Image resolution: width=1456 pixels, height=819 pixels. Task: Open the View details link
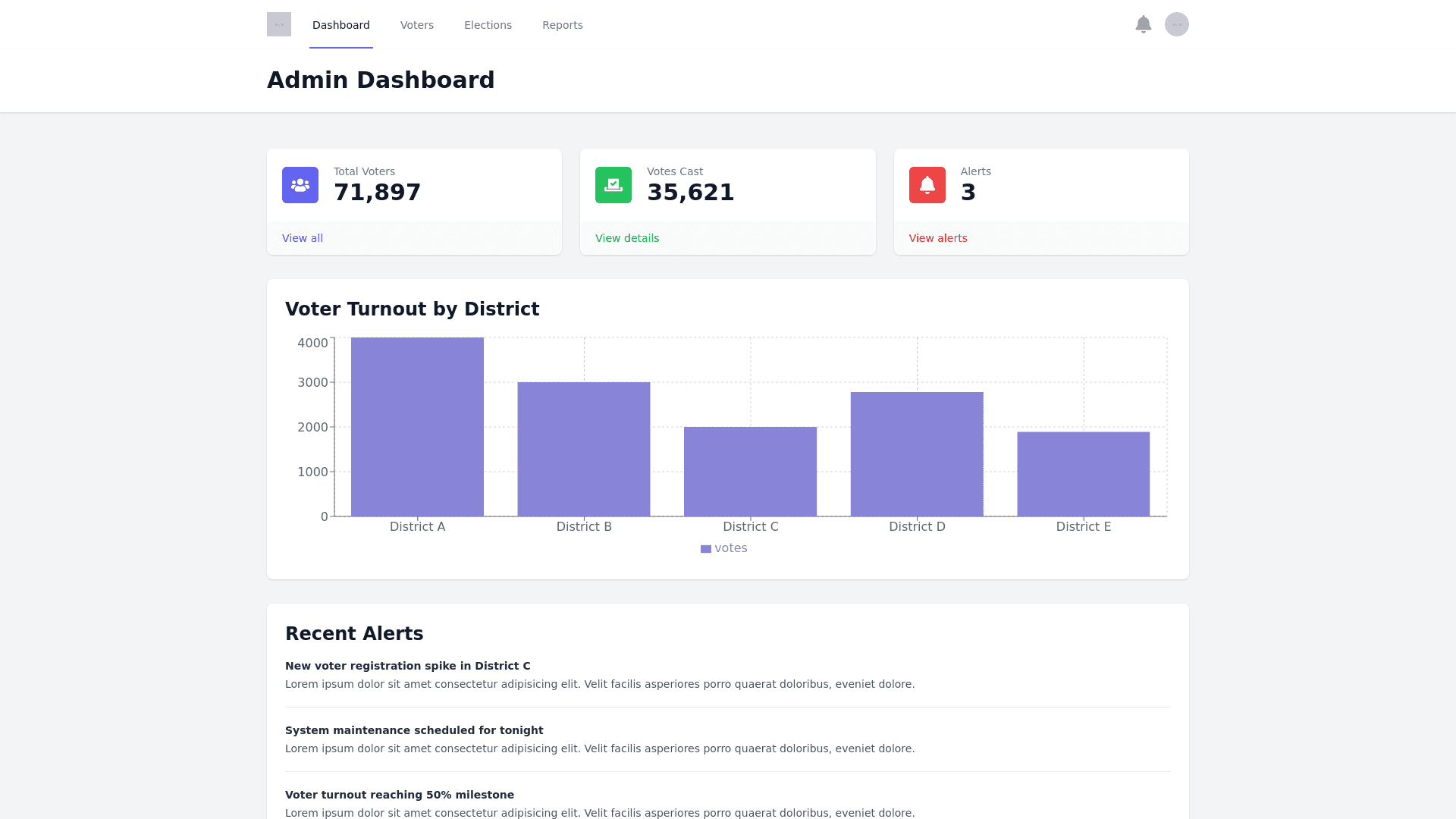[627, 238]
